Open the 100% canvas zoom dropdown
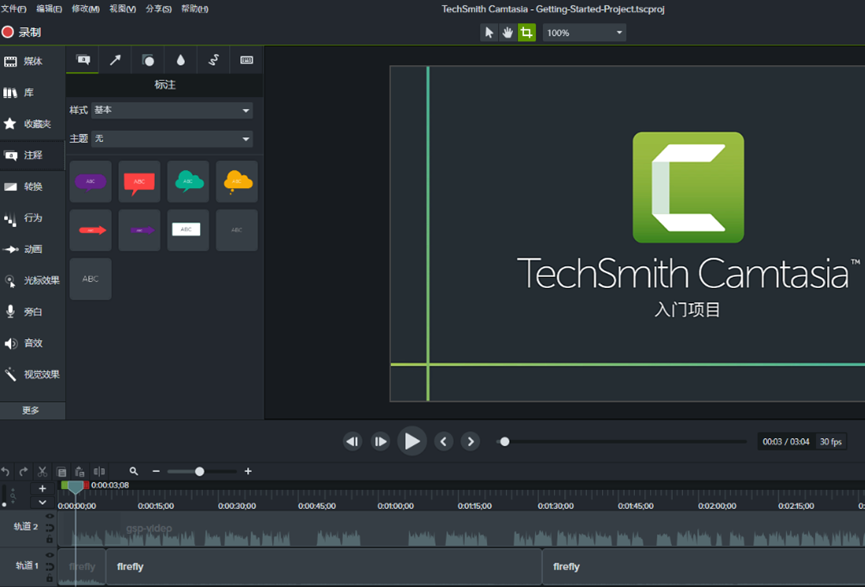865x587 pixels. 584,33
